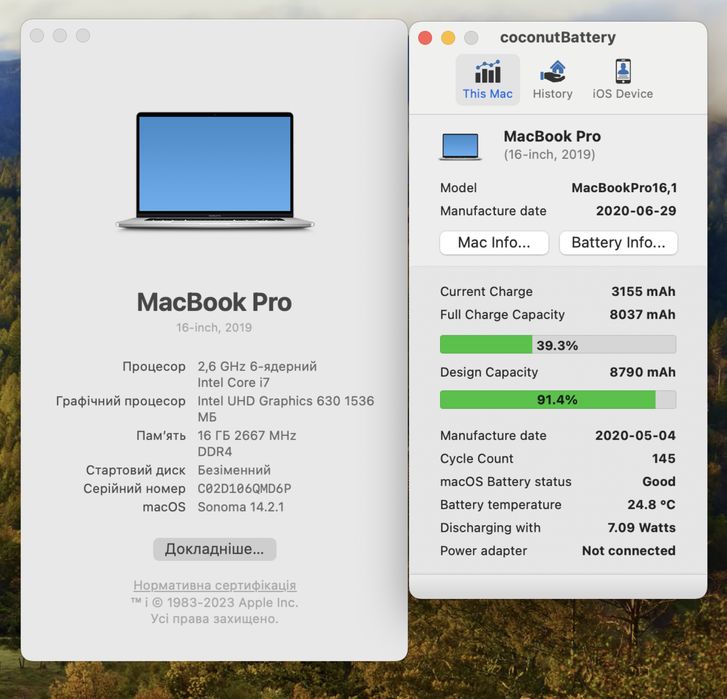Close the coconutBattery window
727x699 pixels.
(x=425, y=38)
